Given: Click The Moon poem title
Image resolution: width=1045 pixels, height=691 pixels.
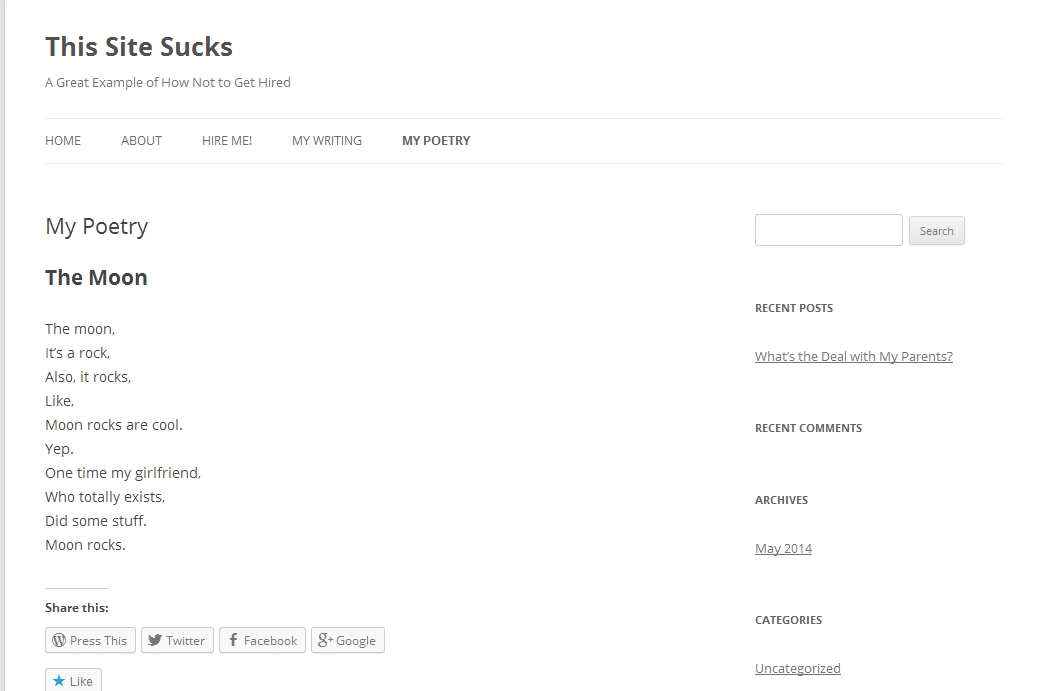Looking at the screenshot, I should coord(96,278).
